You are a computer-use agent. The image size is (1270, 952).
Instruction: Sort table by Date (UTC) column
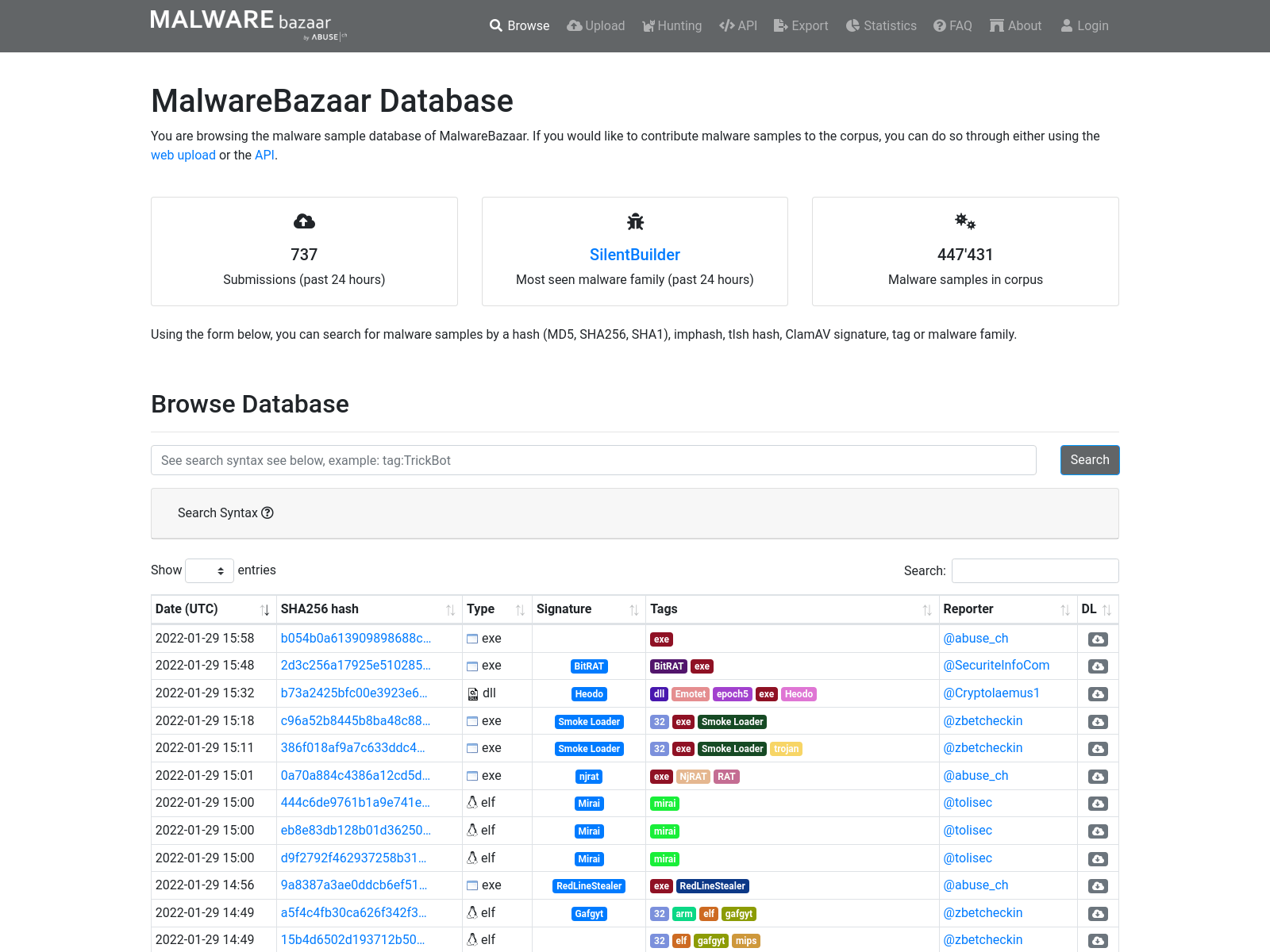tap(213, 609)
